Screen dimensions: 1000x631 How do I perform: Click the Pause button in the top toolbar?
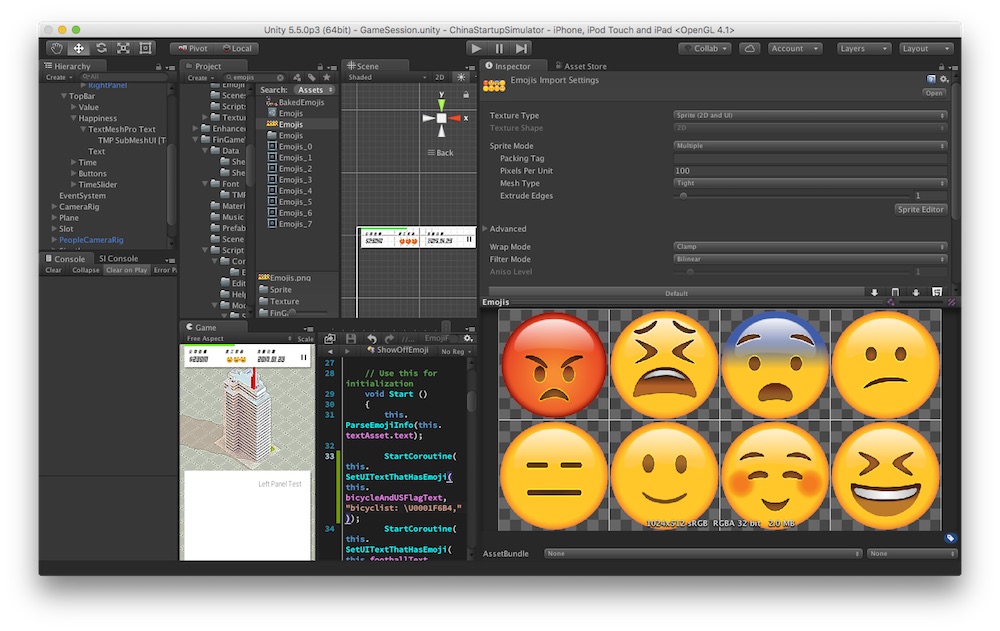499,48
